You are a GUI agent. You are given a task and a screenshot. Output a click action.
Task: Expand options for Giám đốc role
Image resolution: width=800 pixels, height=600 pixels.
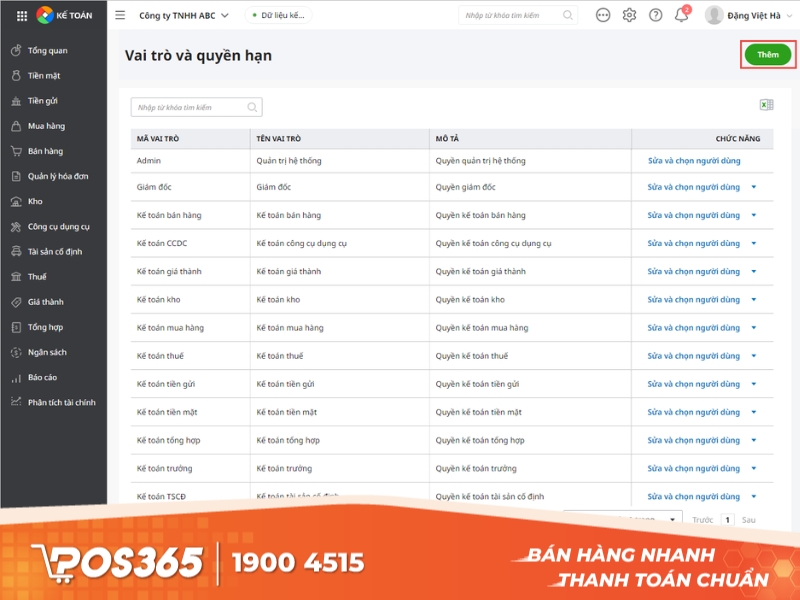[756, 186]
